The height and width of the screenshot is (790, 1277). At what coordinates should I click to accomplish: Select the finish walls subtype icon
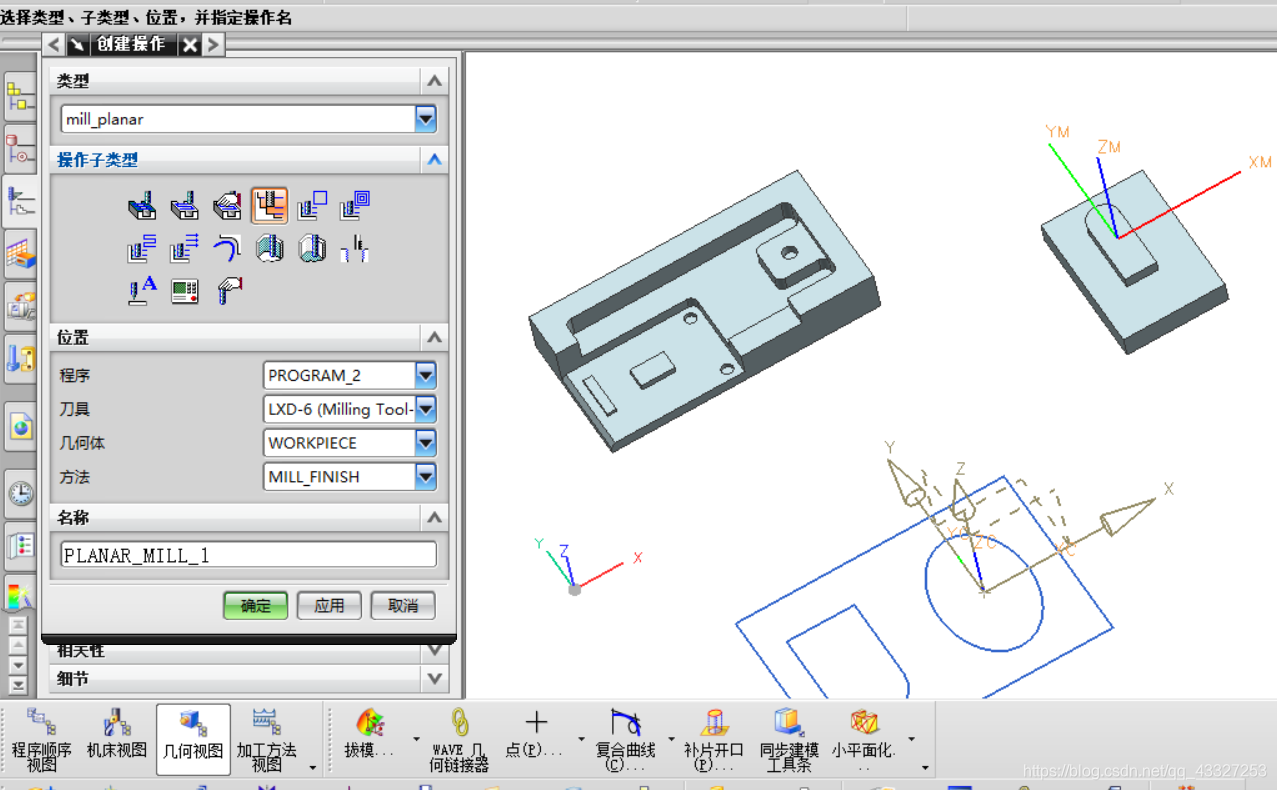[x=270, y=248]
